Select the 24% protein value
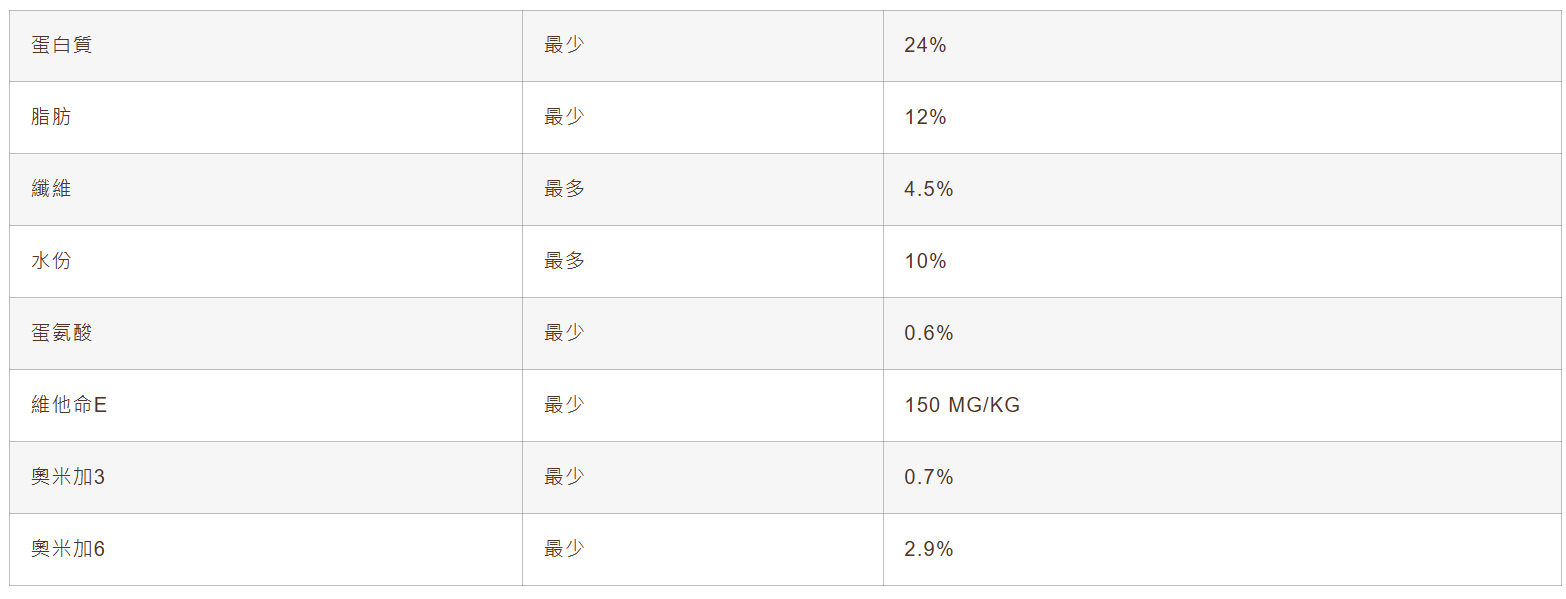Screen dimensions: 1566x599 pos(925,45)
